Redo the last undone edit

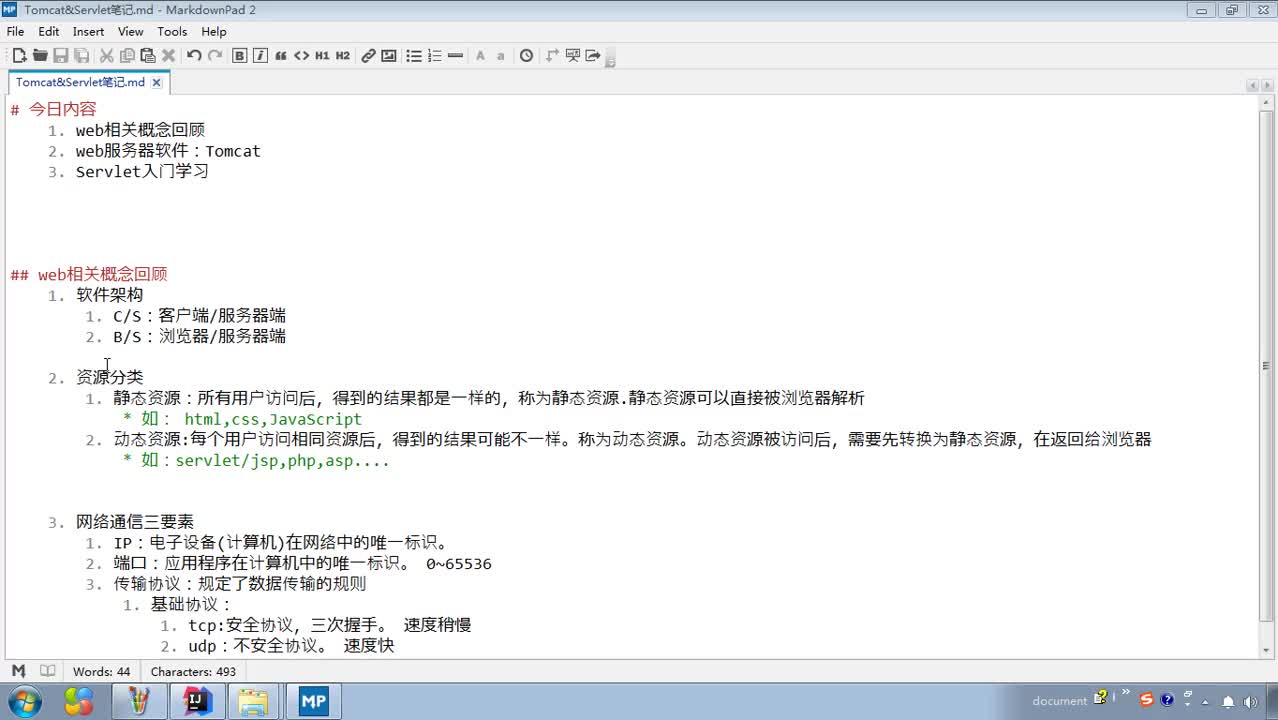pyautogui.click(x=215, y=56)
